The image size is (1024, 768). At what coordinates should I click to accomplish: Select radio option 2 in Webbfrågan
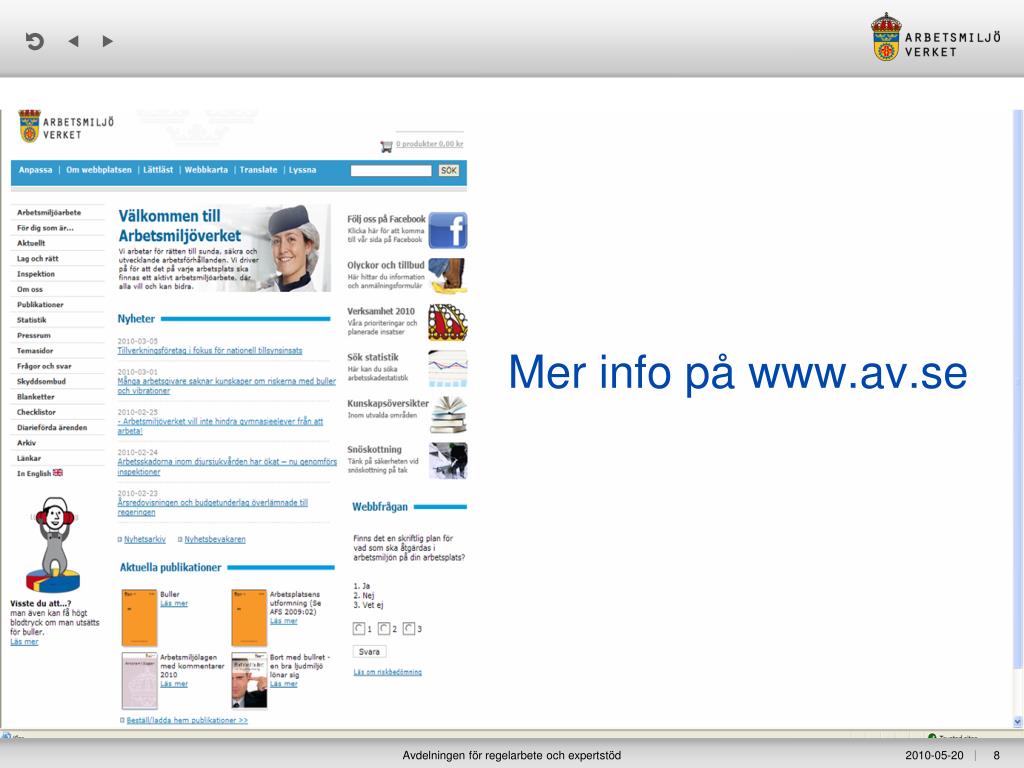(x=384, y=628)
